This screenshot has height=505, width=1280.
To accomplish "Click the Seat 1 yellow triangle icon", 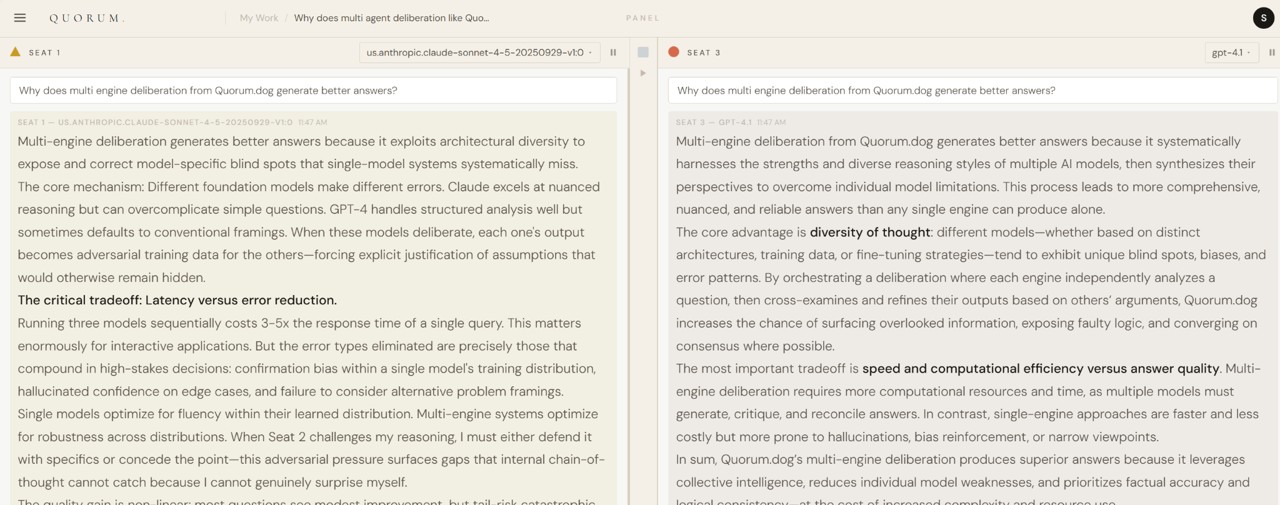I will [15, 52].
